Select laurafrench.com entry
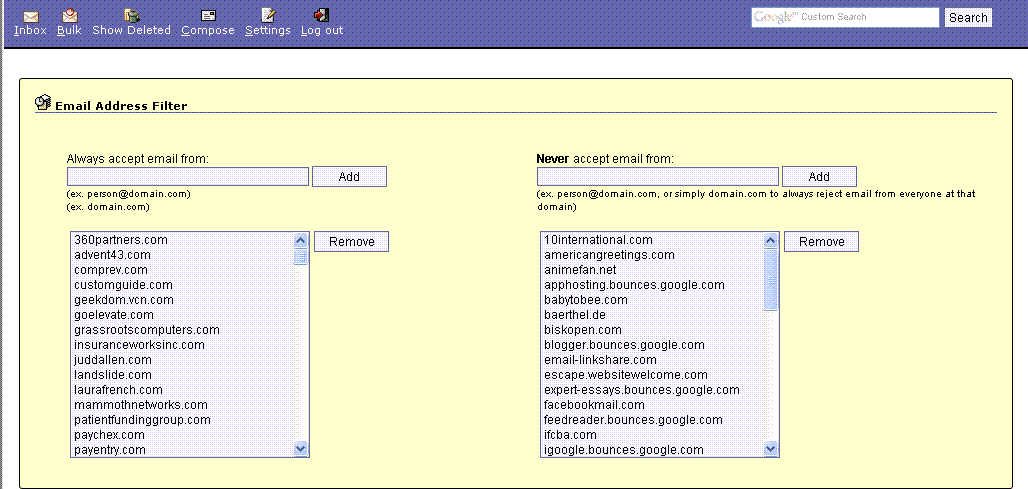 [183, 390]
